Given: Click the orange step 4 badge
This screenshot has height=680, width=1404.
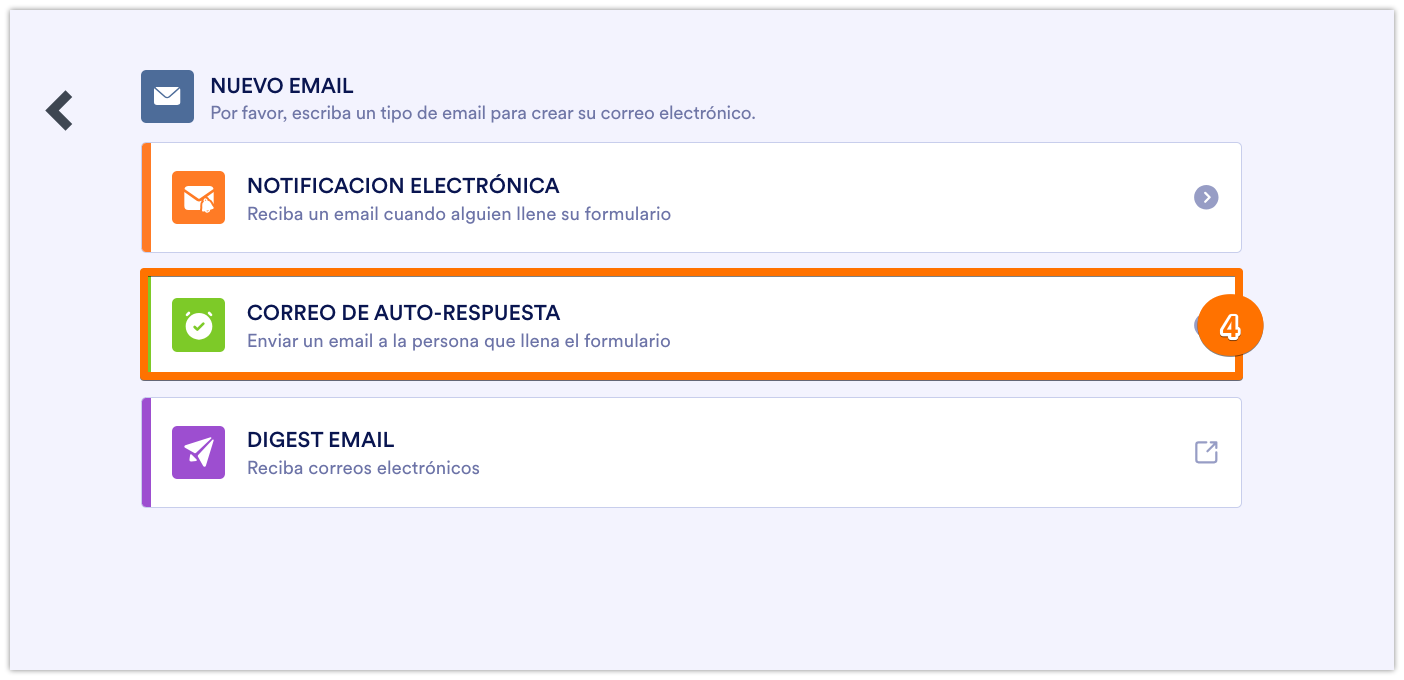Looking at the screenshot, I should pyautogui.click(x=1231, y=327).
